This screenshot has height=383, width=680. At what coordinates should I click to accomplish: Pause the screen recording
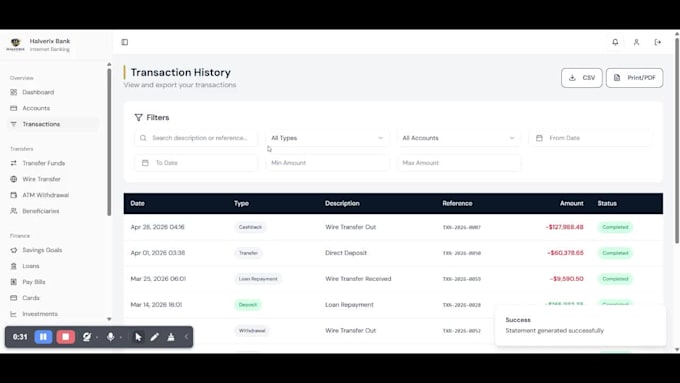[x=43, y=337]
